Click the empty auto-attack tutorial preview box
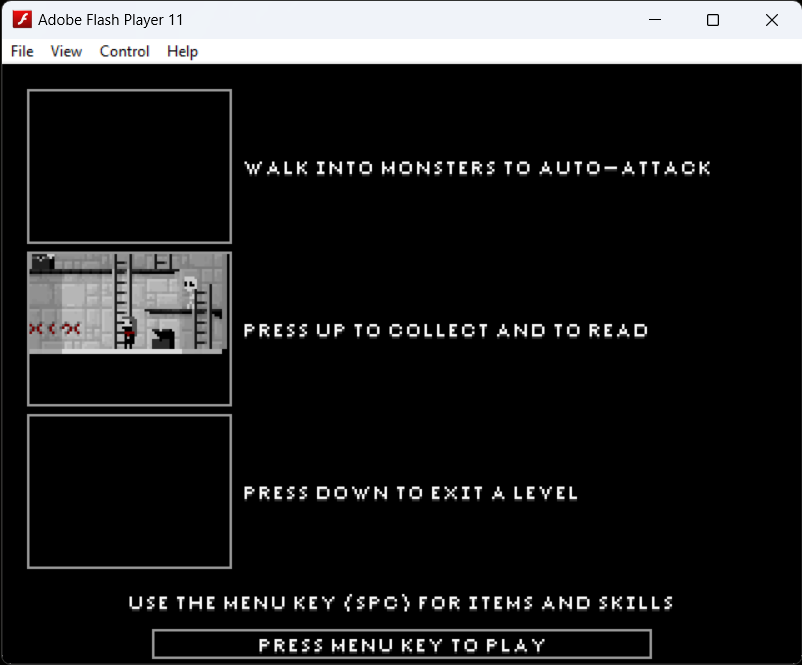 click(x=129, y=166)
